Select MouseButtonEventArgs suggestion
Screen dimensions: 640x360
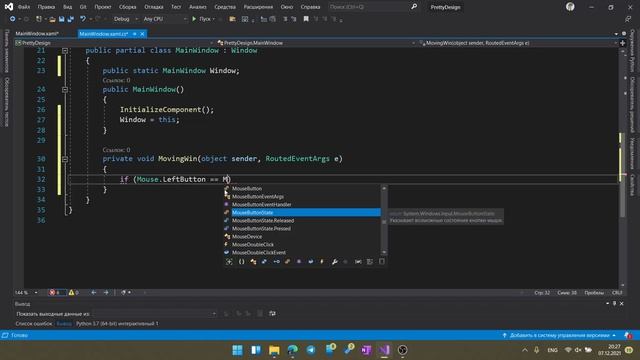pos(302,197)
